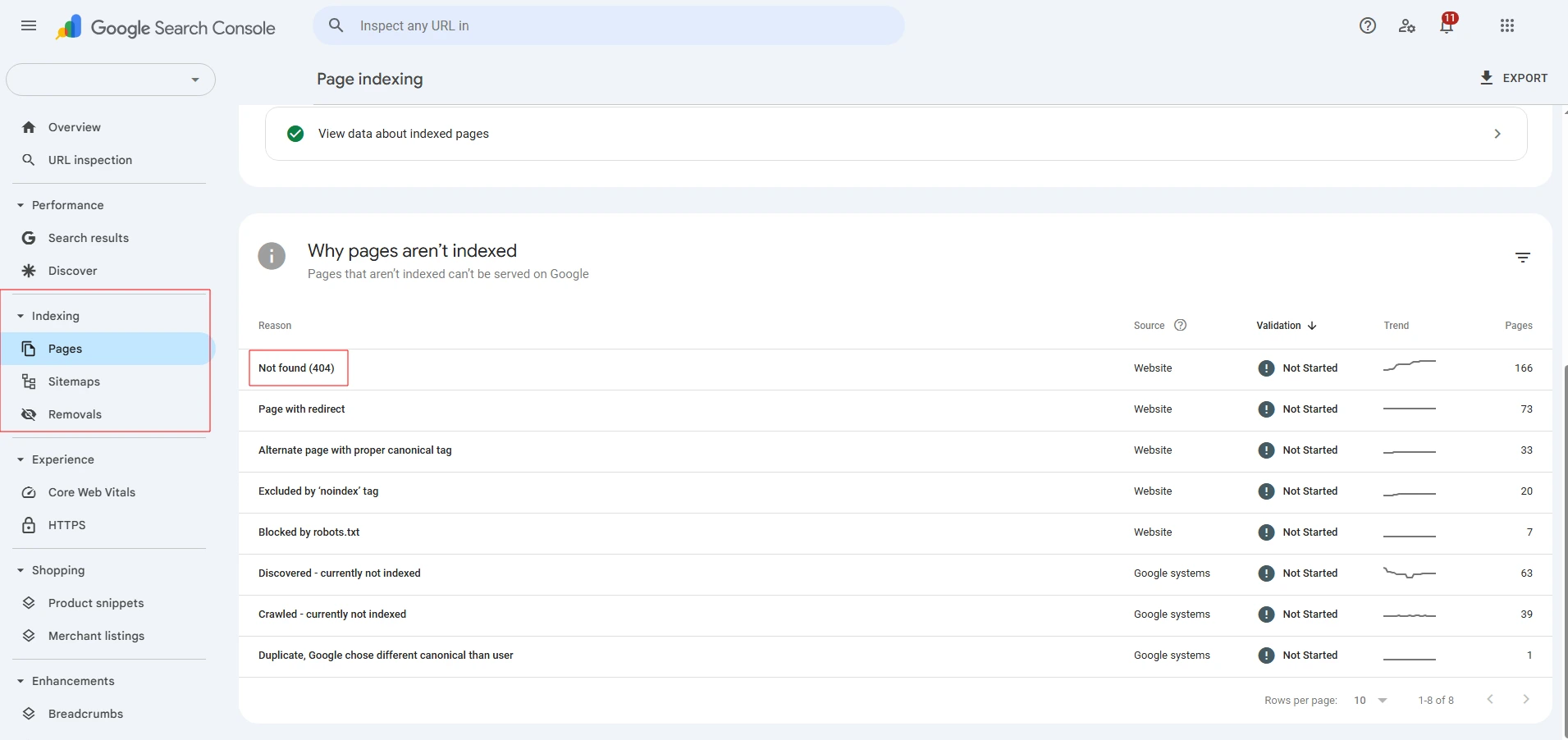1568x740 pixels.
Task: Collapse the Indexing section
Action: [21, 316]
